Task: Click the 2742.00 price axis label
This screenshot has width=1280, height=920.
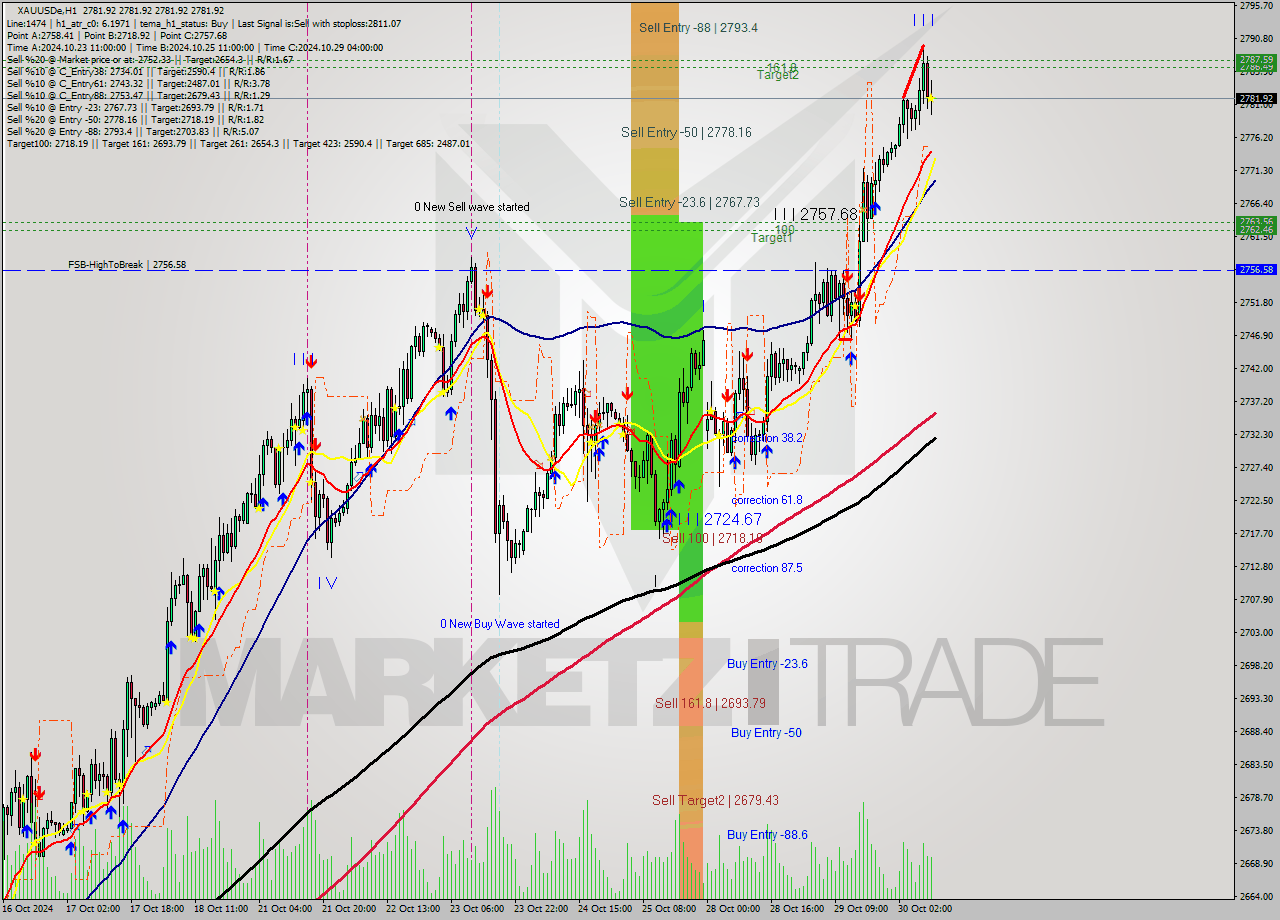Action: click(x=1256, y=368)
